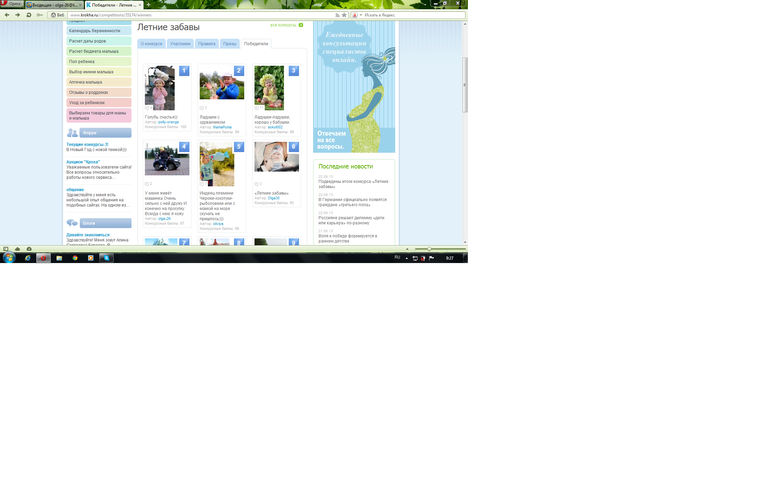This screenshot has width=770, height=486.
Task: Go forward using the browser forward arrow
Action: (18, 15)
